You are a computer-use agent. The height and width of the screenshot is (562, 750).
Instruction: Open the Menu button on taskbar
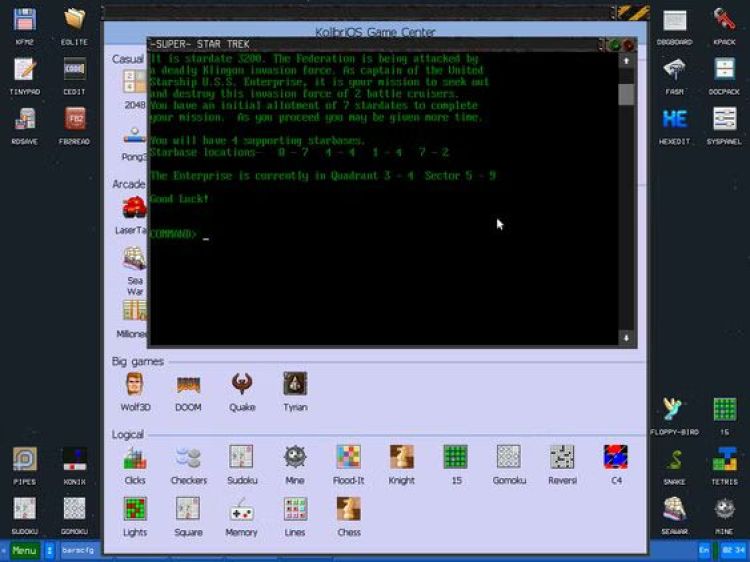pyautogui.click(x=24, y=551)
